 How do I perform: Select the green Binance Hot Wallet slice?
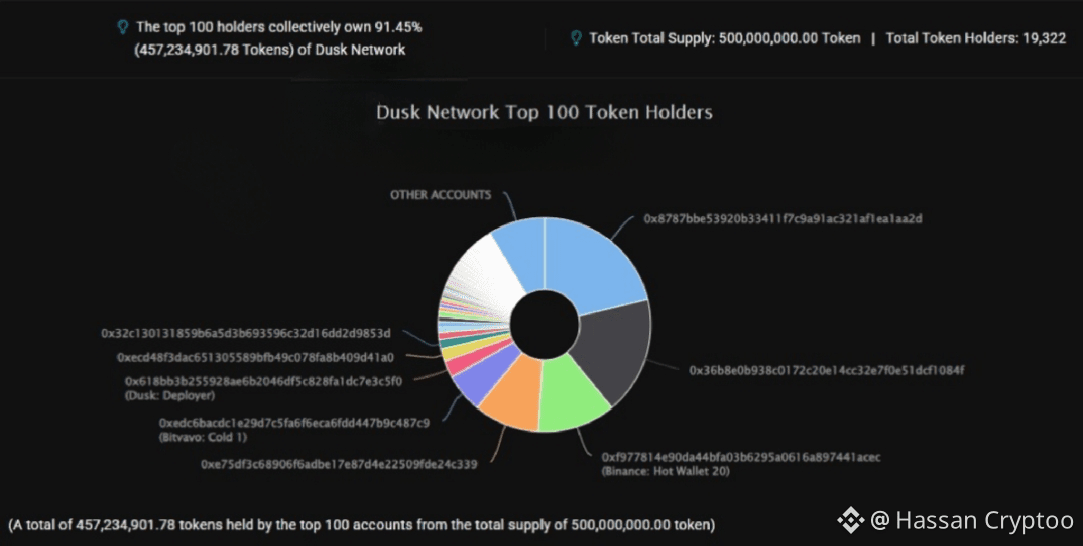pyautogui.click(x=571, y=395)
